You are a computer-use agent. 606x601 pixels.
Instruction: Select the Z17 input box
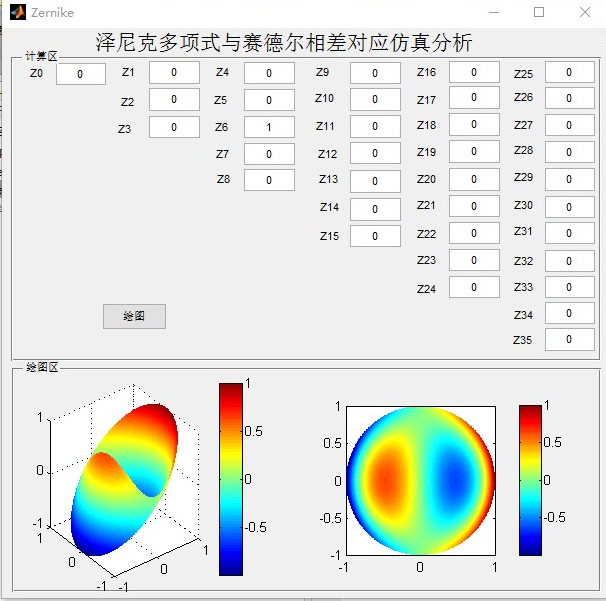point(474,97)
